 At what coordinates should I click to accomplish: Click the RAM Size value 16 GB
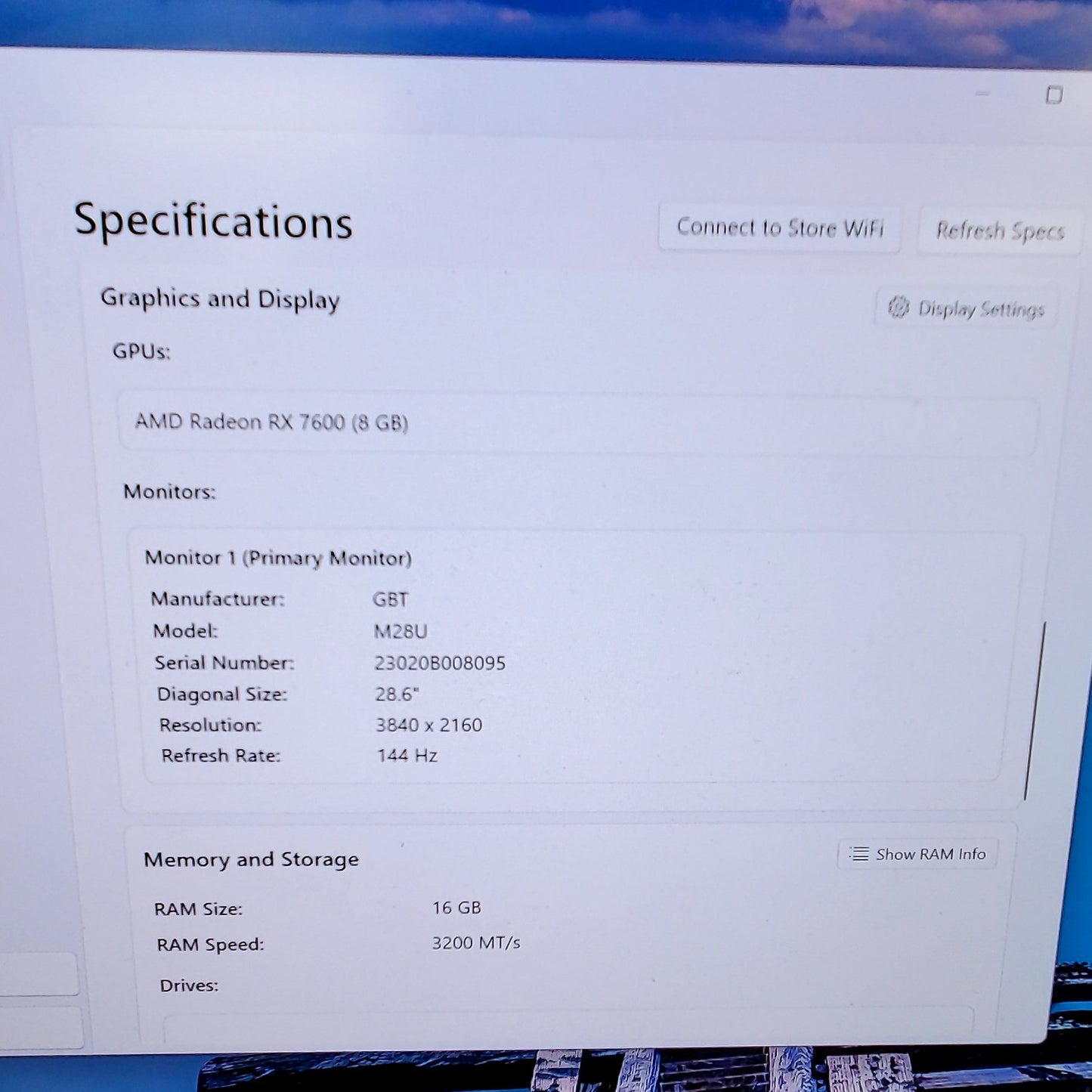(x=456, y=908)
